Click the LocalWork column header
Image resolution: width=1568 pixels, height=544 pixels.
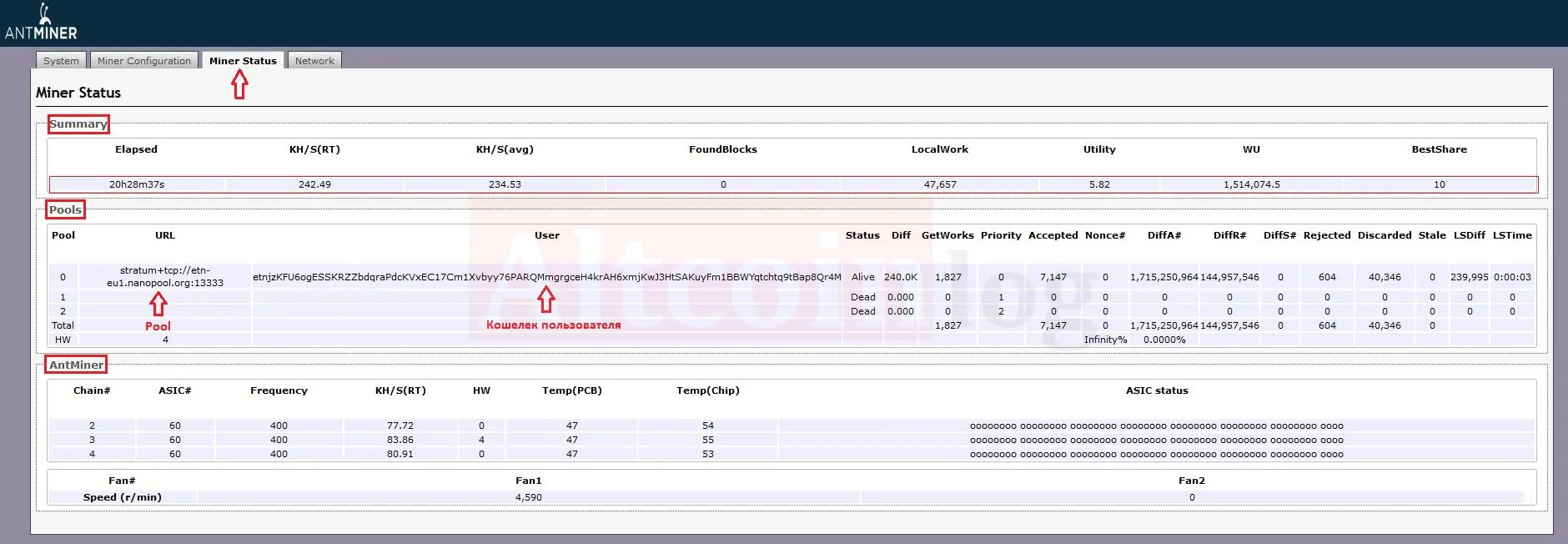coord(940,149)
